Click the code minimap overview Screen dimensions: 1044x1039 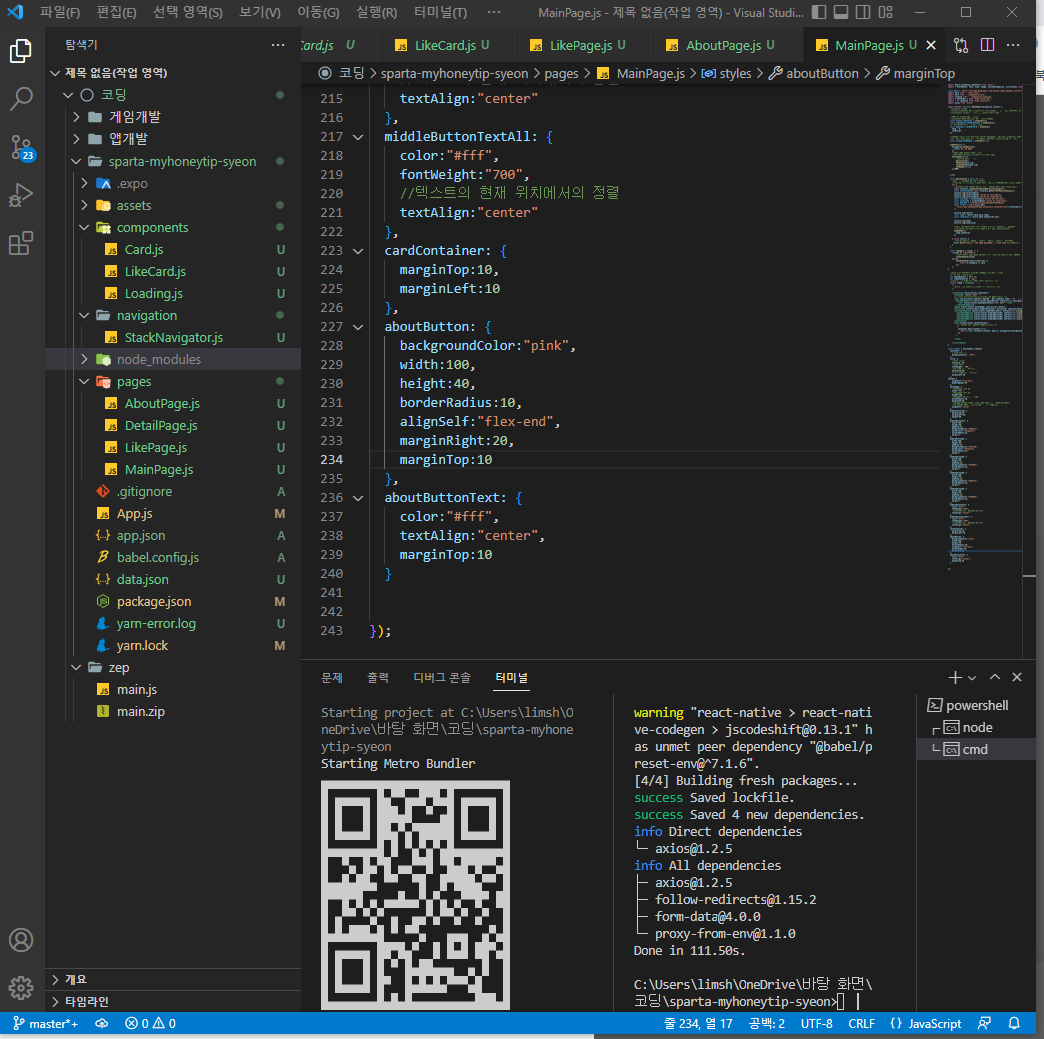tap(985, 326)
